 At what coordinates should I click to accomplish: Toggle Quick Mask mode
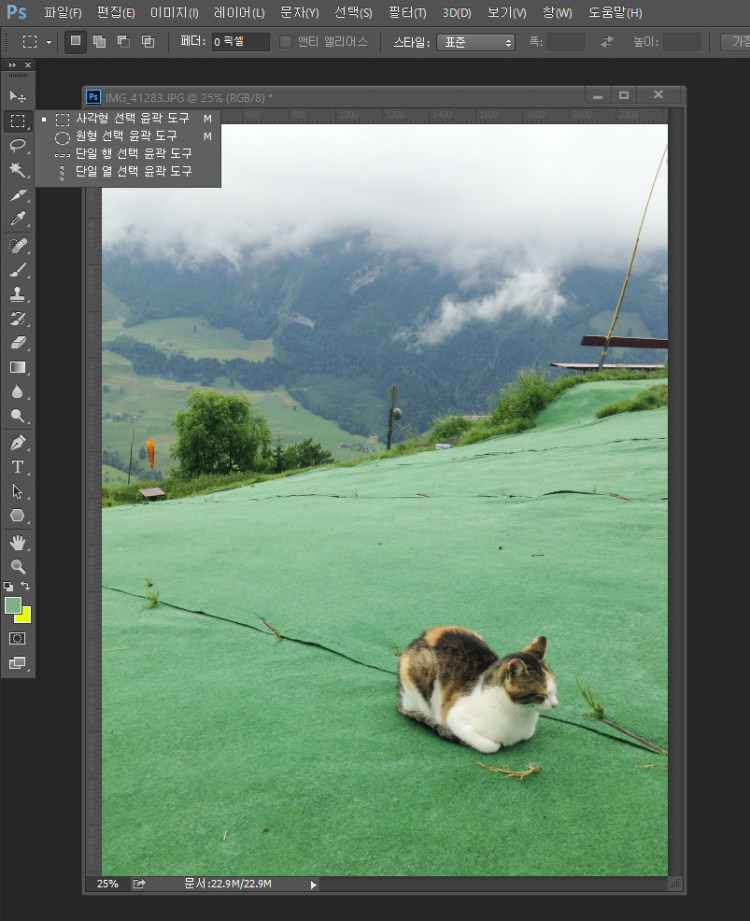click(17, 638)
